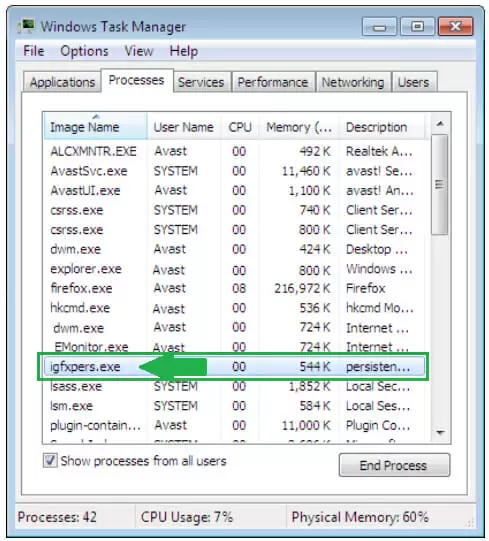The width and height of the screenshot is (489, 541).
Task: Open the File menu
Action: tap(33, 51)
